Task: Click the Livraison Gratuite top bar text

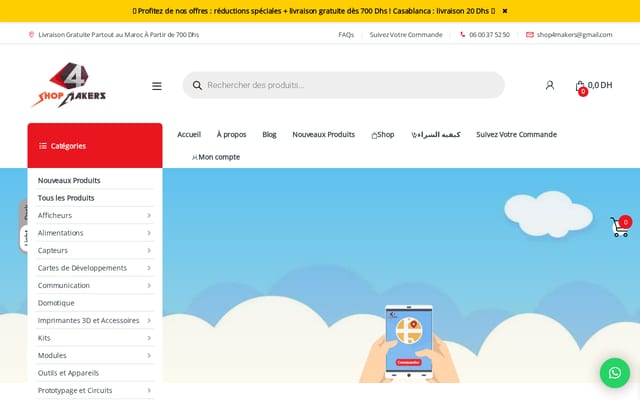Action: pyautogui.click(x=118, y=35)
